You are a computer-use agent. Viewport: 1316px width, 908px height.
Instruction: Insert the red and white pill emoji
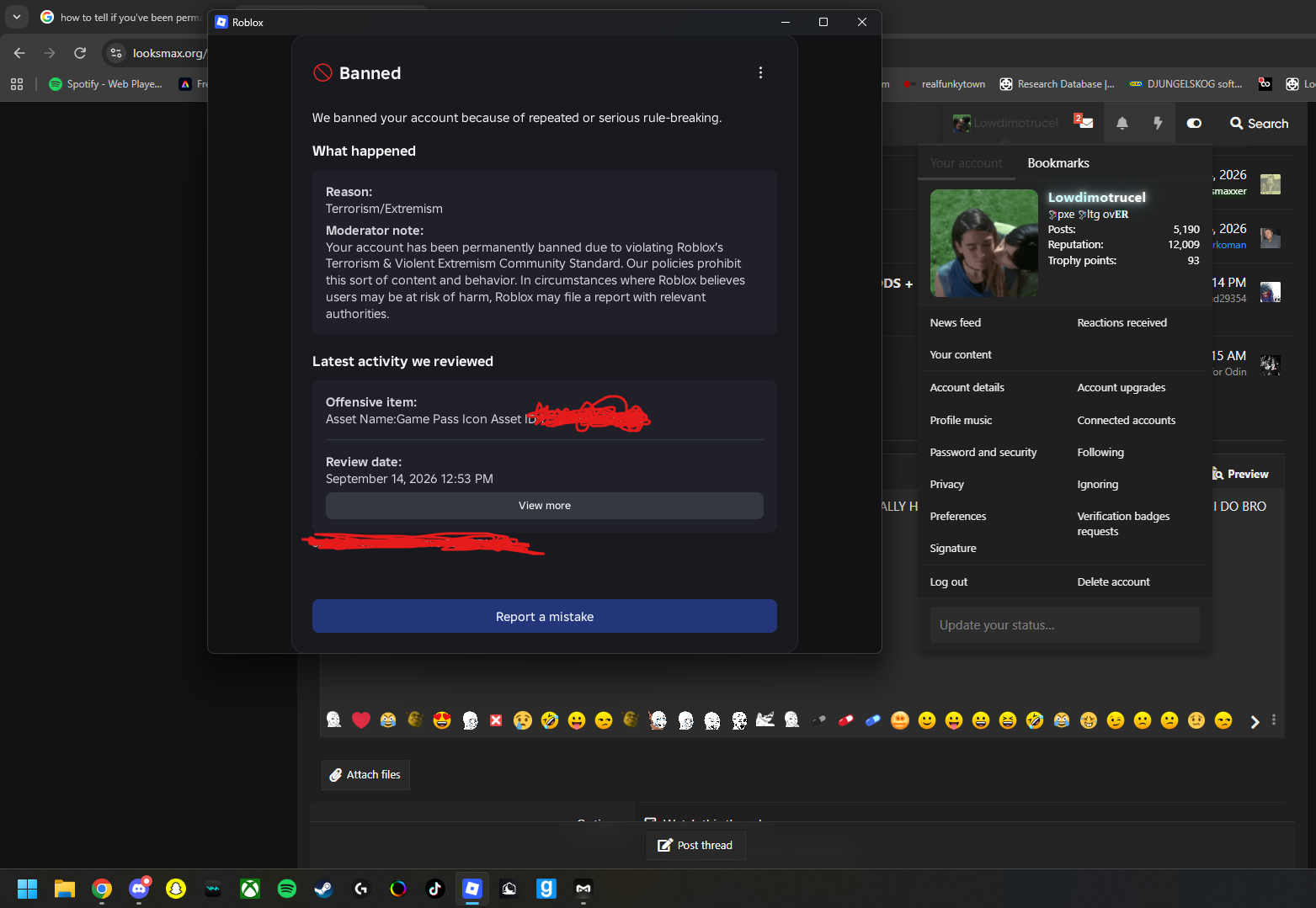coord(846,720)
